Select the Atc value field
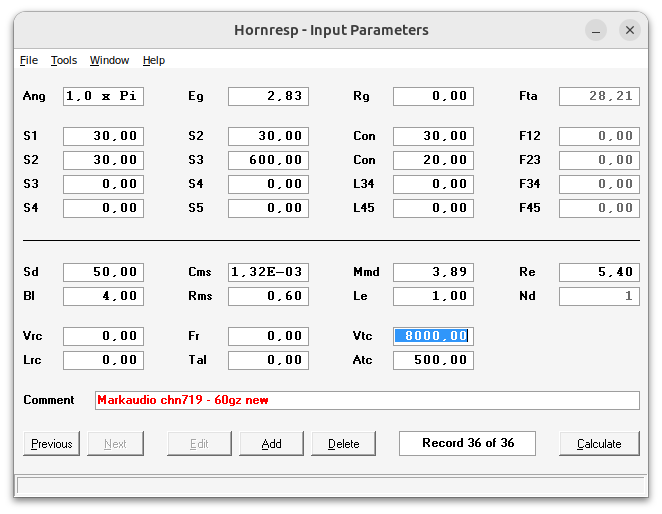662x514 pixels. [433, 360]
